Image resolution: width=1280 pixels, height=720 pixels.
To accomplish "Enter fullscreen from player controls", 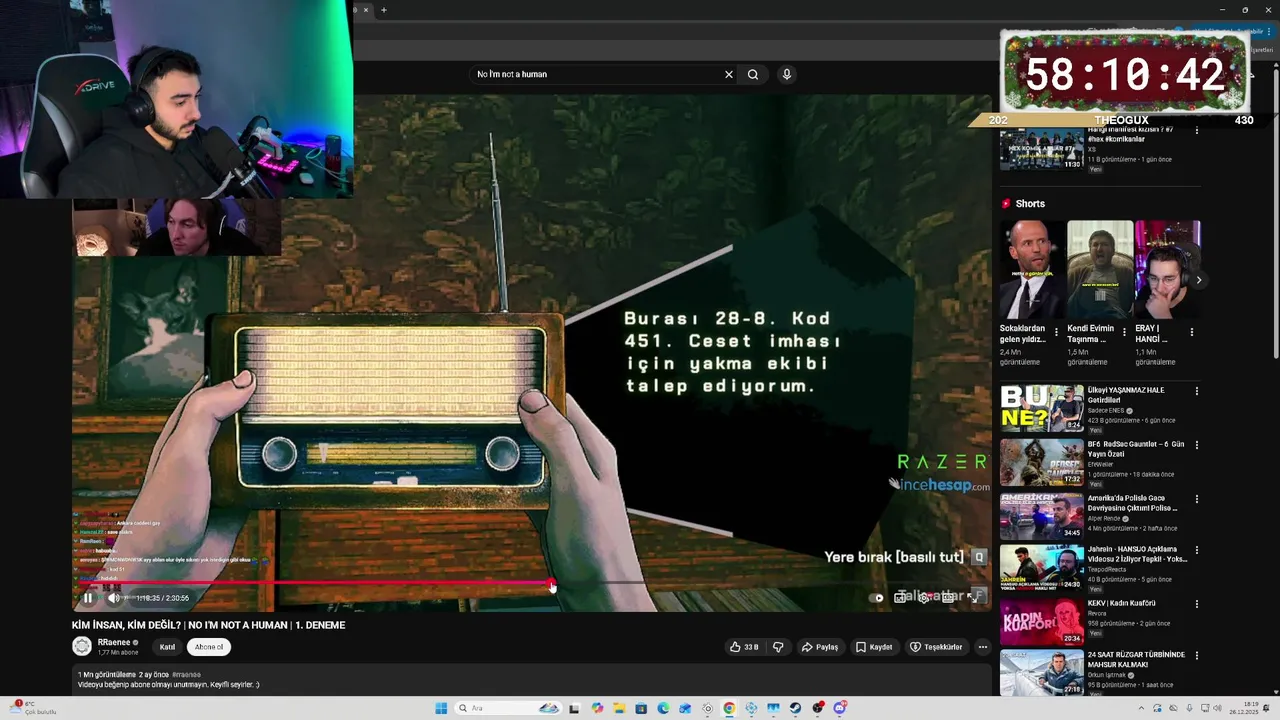I will (x=973, y=598).
